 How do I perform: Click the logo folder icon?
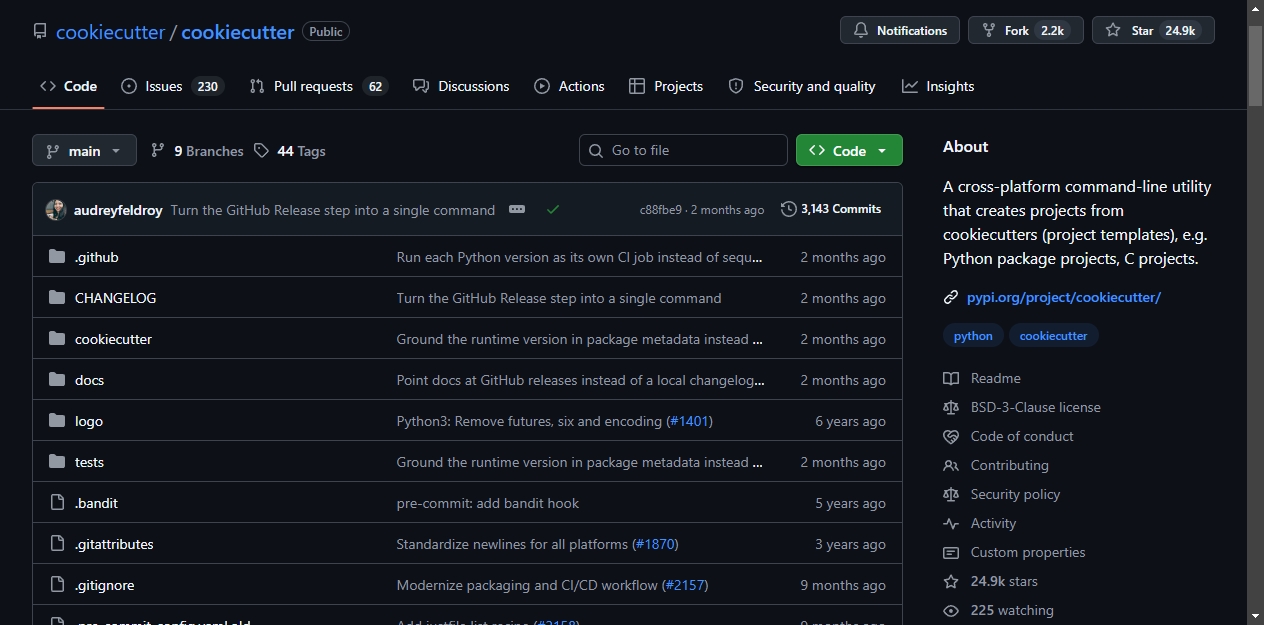pos(57,421)
